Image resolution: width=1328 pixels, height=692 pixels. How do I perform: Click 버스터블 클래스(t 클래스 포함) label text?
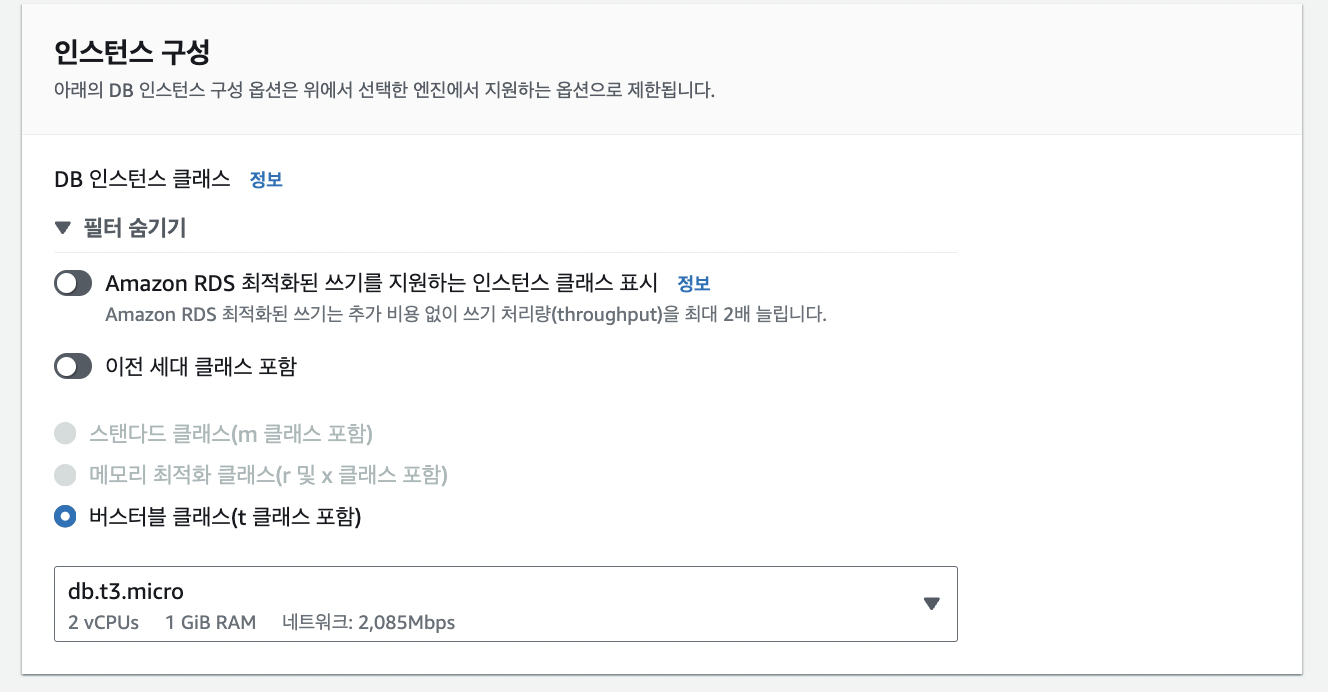pyautogui.click(x=225, y=517)
